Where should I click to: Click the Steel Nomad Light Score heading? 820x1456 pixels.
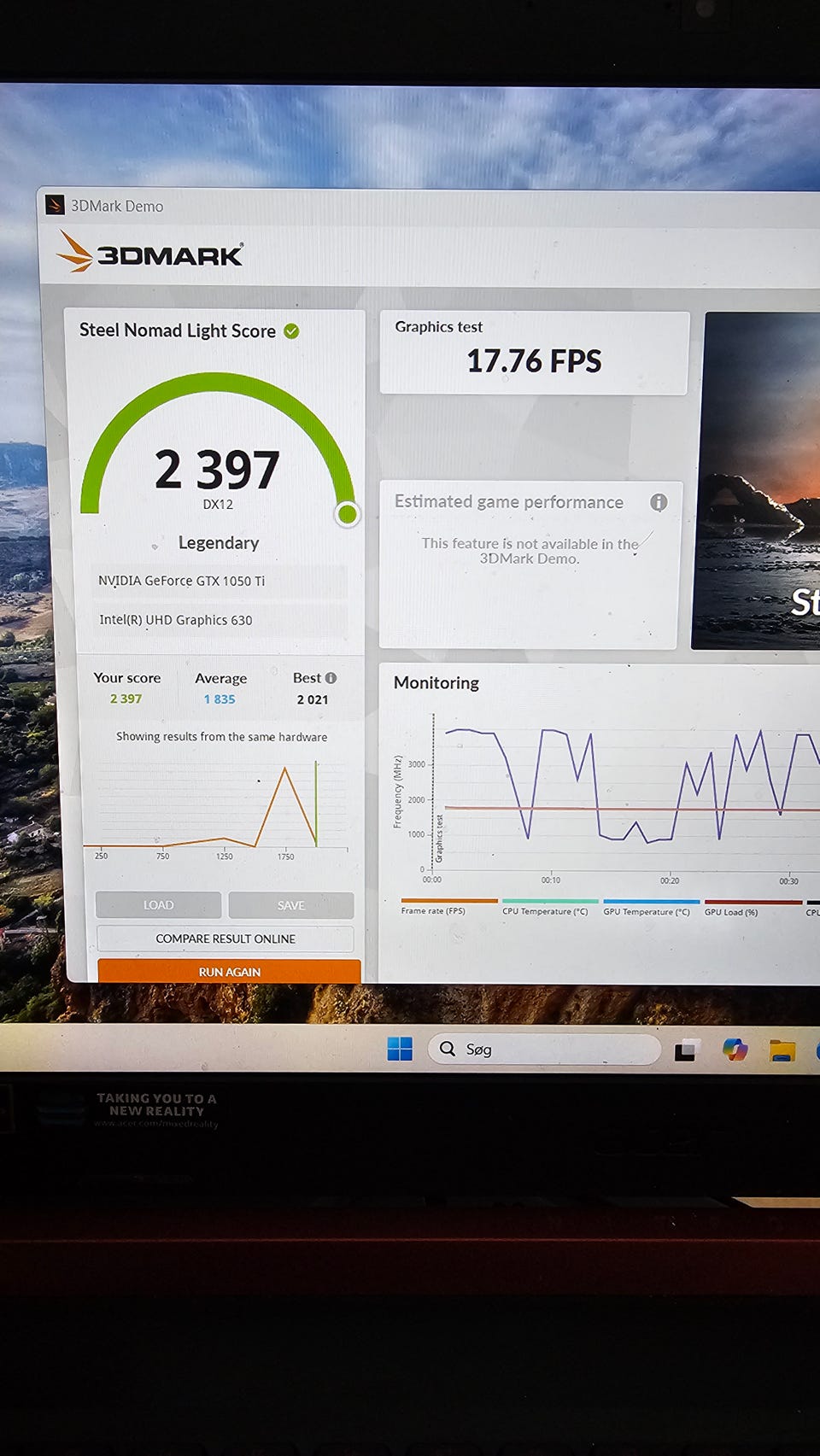pyautogui.click(x=178, y=330)
